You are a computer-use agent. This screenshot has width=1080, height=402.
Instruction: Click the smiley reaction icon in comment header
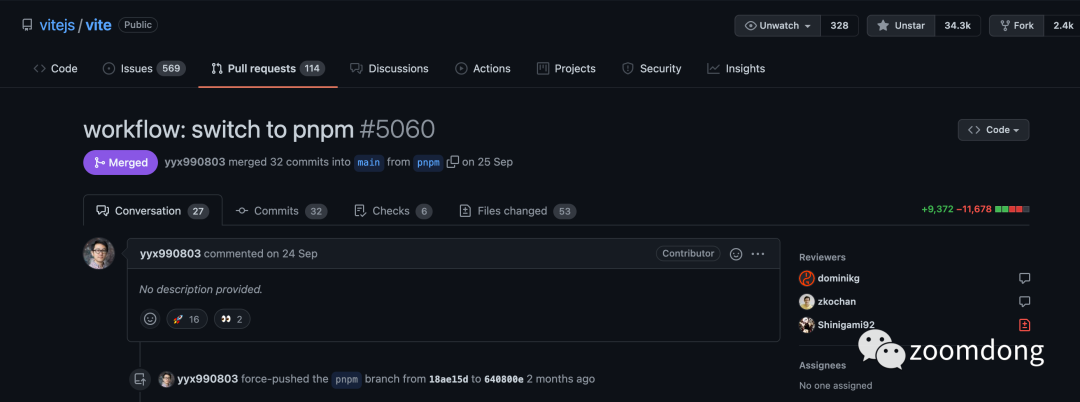click(736, 254)
